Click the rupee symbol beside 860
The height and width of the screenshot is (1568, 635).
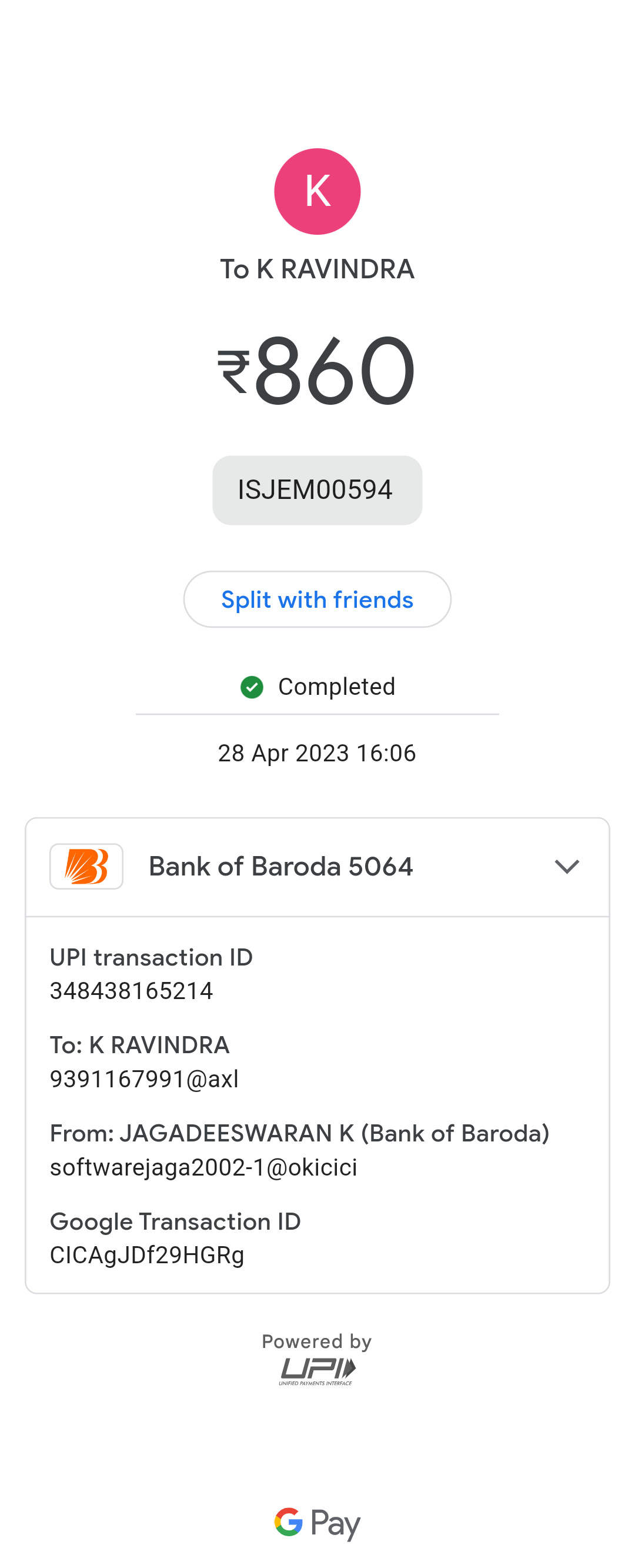[234, 371]
